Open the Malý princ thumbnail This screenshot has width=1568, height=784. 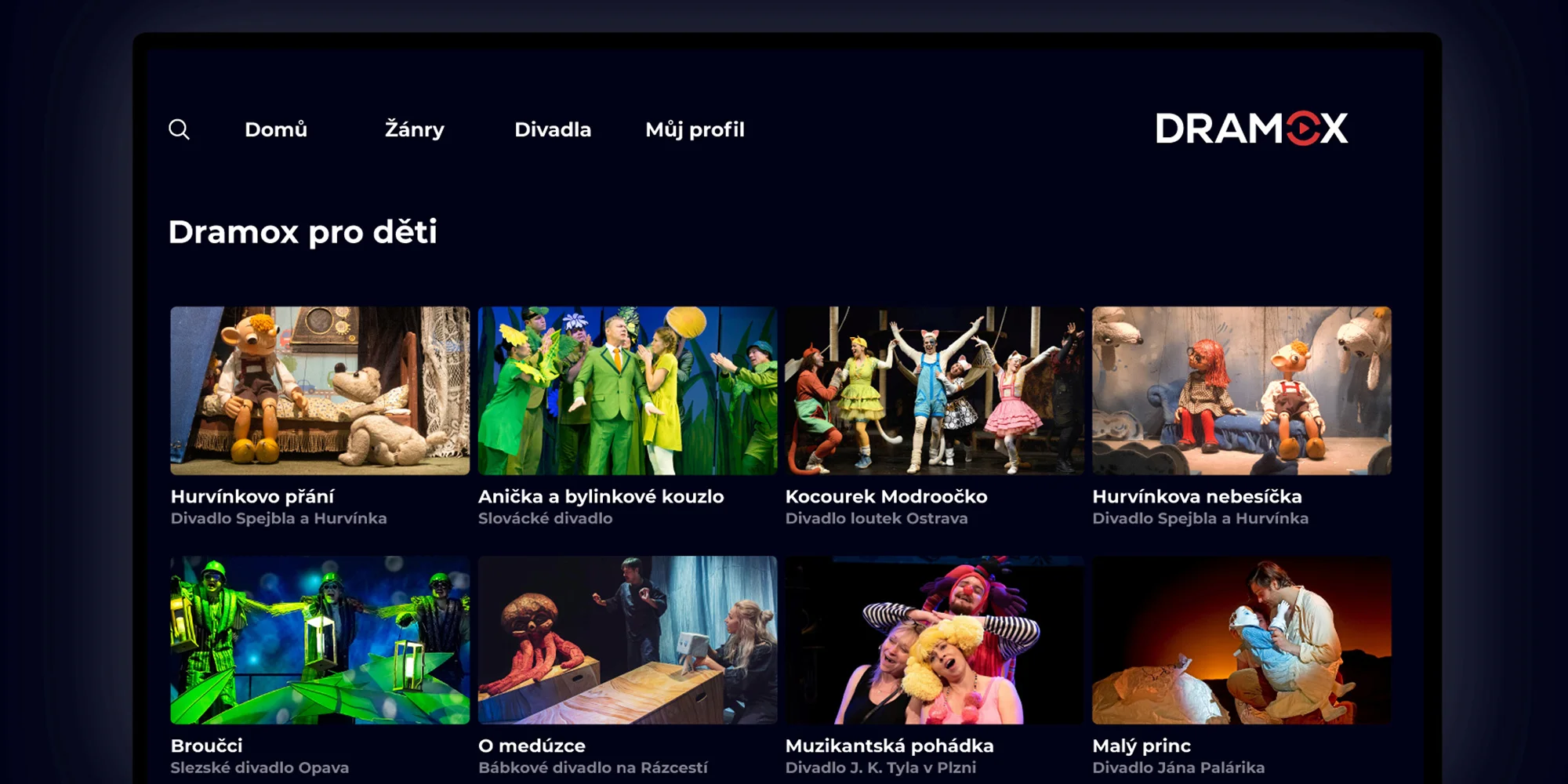coord(1242,640)
